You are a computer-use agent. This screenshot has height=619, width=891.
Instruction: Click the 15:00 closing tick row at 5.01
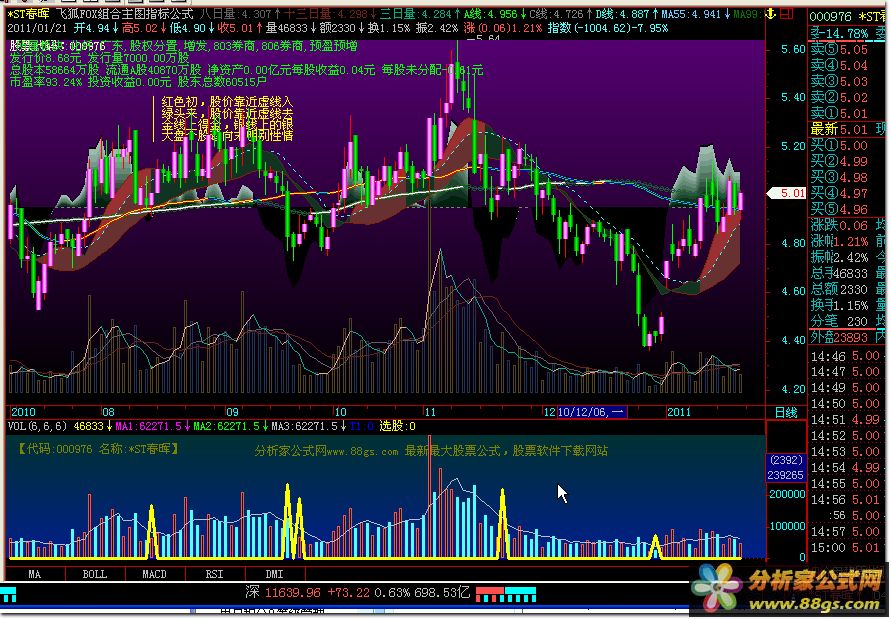[848, 548]
